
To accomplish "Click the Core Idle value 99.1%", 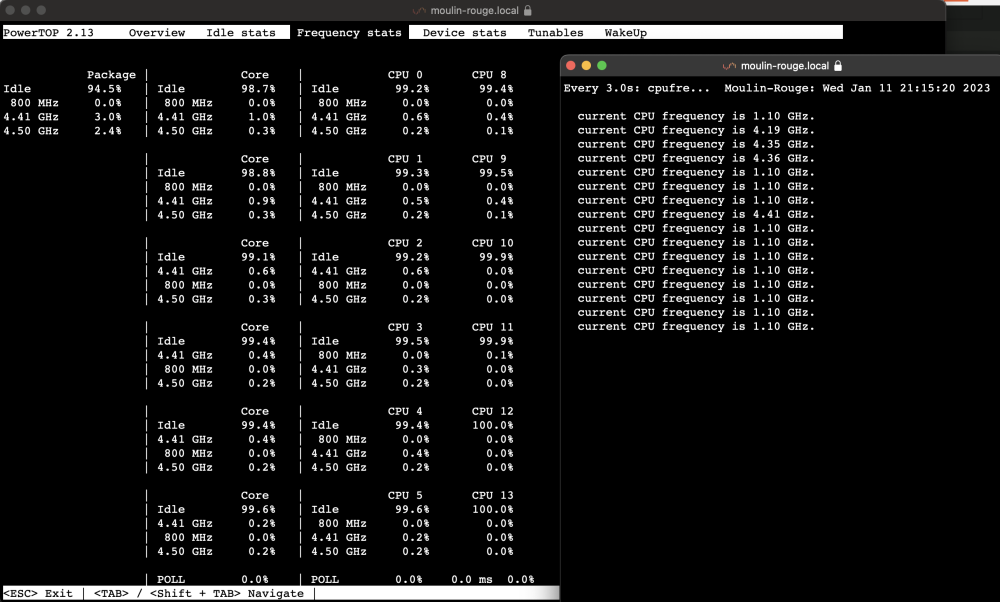I will point(258,257).
